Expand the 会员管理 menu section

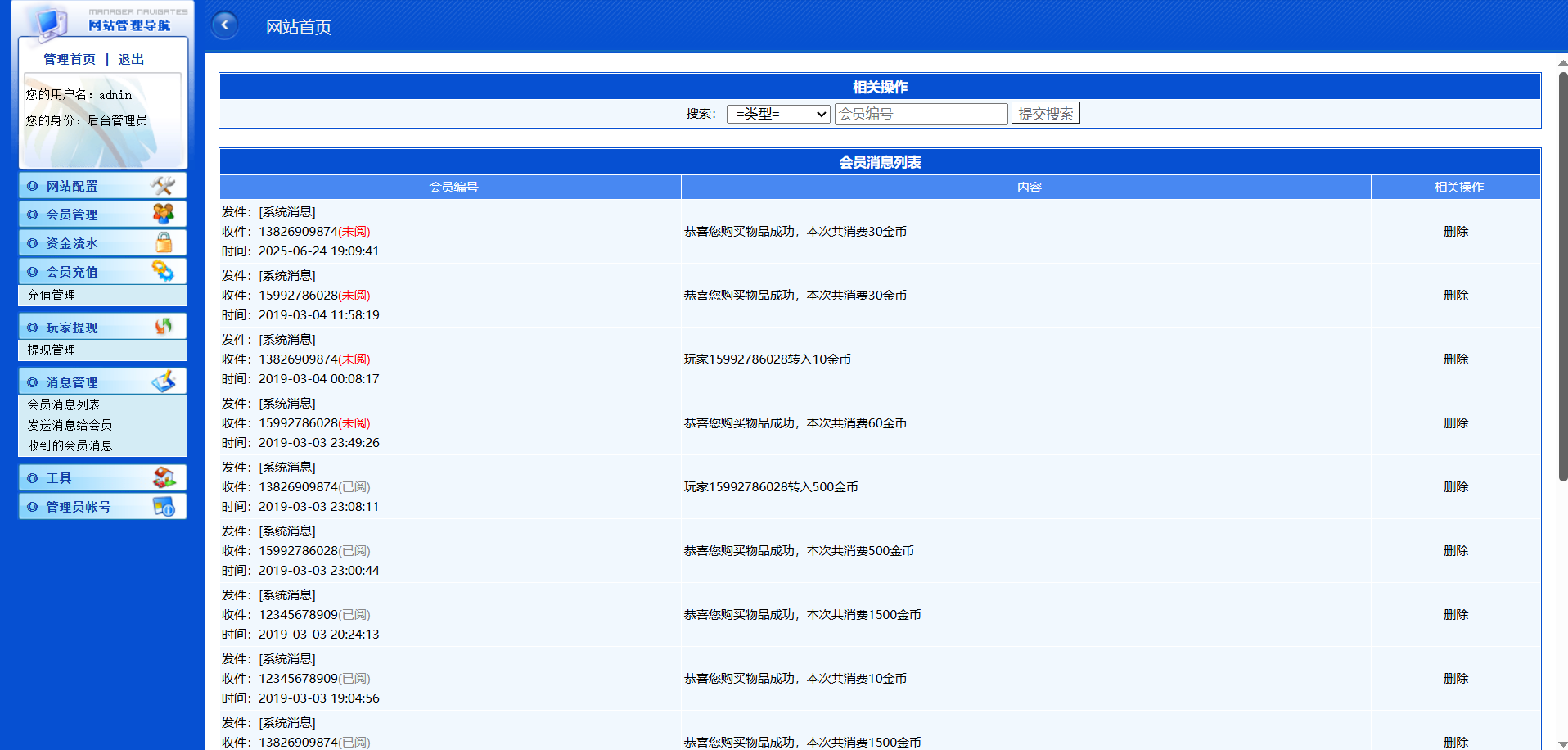(x=102, y=215)
